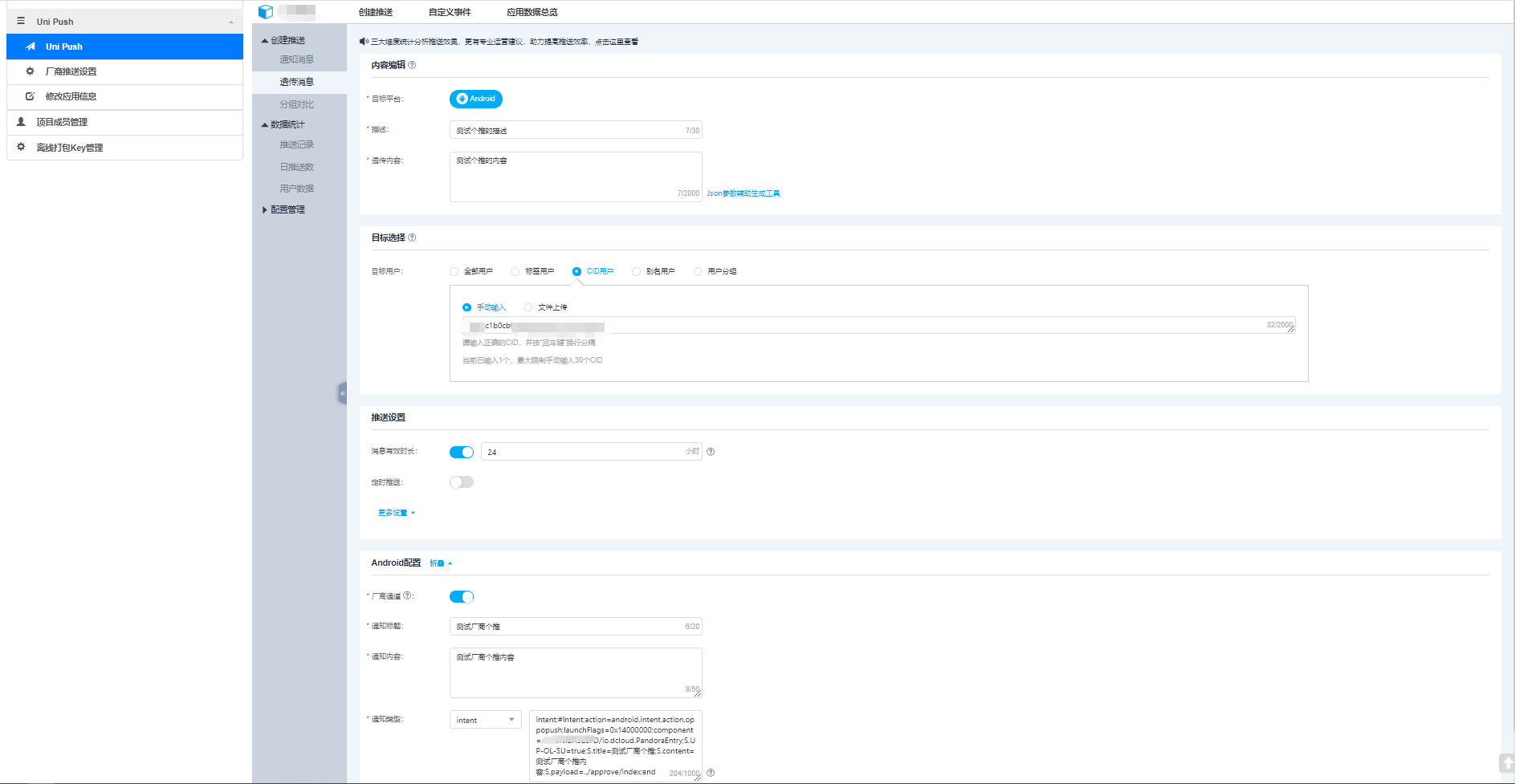The width and height of the screenshot is (1515, 784).
Task: Click the 透传内容 text area
Action: [576, 177]
